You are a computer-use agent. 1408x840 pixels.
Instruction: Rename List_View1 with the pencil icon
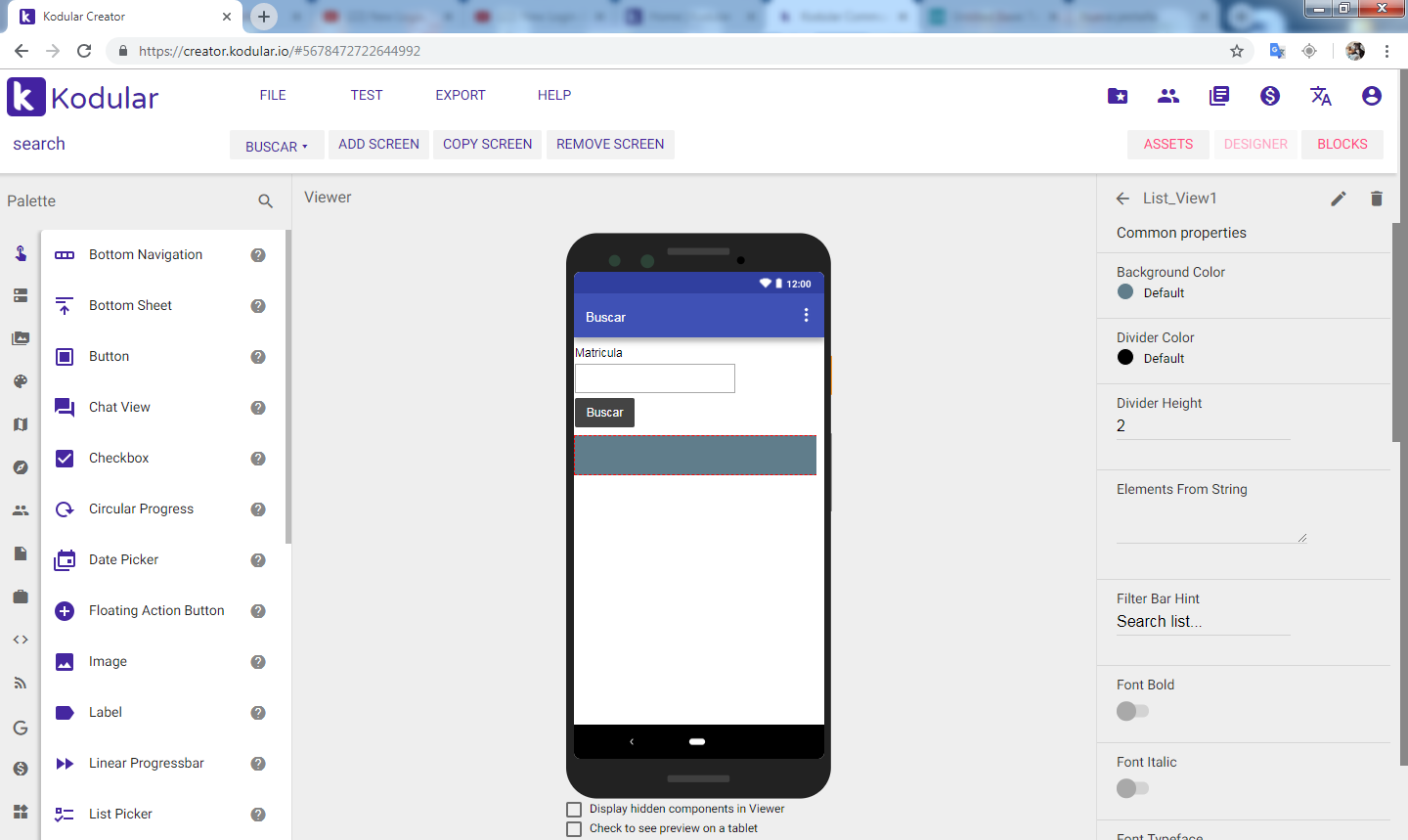click(x=1339, y=199)
